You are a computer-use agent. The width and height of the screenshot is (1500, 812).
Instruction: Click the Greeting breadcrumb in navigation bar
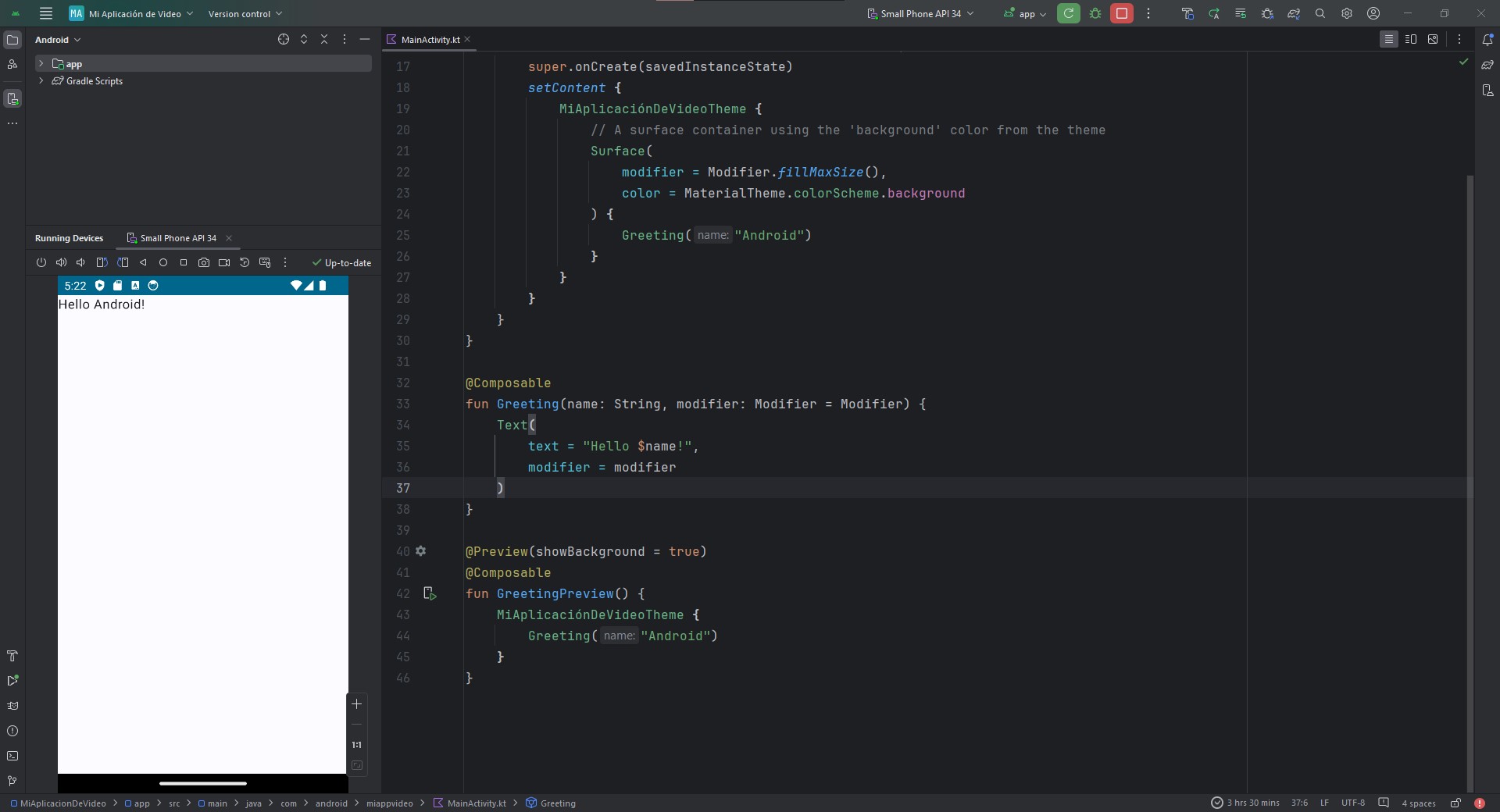(557, 803)
